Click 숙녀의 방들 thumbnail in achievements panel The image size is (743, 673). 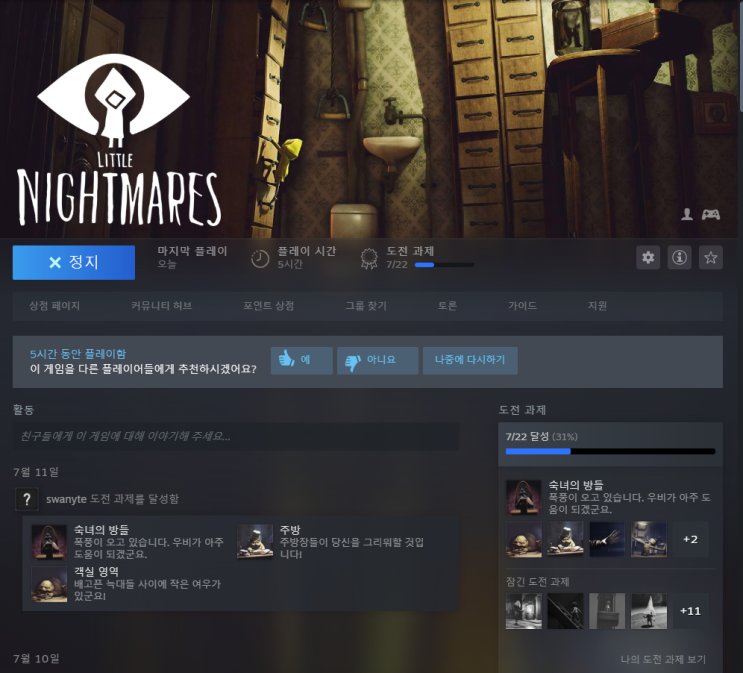click(x=524, y=497)
